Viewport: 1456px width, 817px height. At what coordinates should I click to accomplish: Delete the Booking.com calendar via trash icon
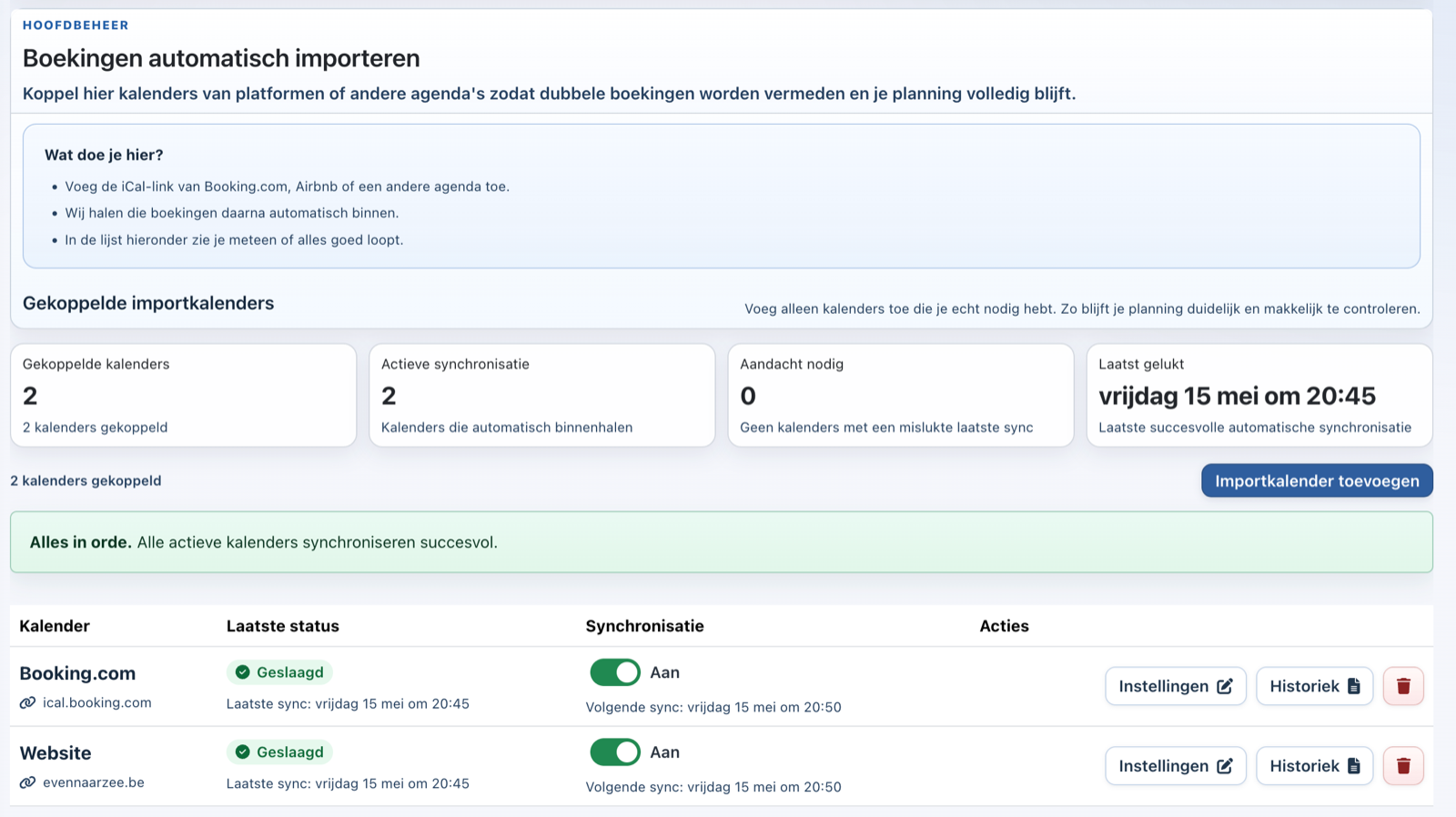point(1403,686)
